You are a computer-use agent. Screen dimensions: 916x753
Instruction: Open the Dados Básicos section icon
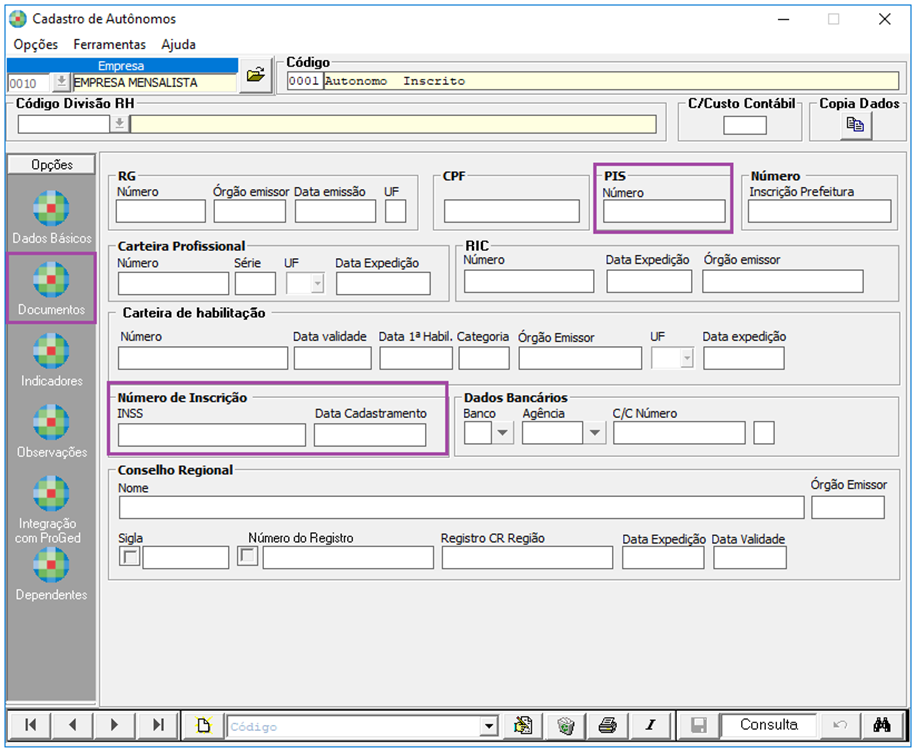tap(51, 209)
